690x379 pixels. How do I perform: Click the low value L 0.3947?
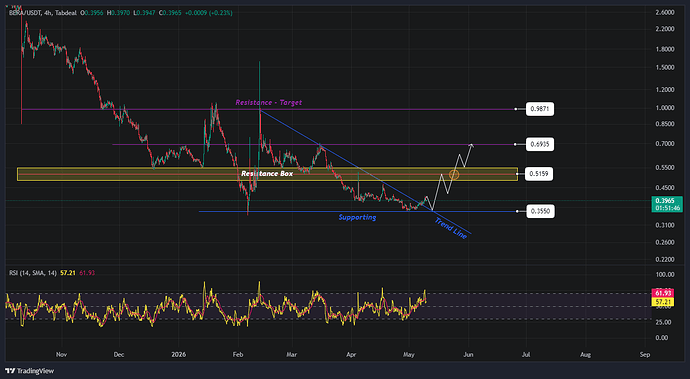pyautogui.click(x=143, y=13)
